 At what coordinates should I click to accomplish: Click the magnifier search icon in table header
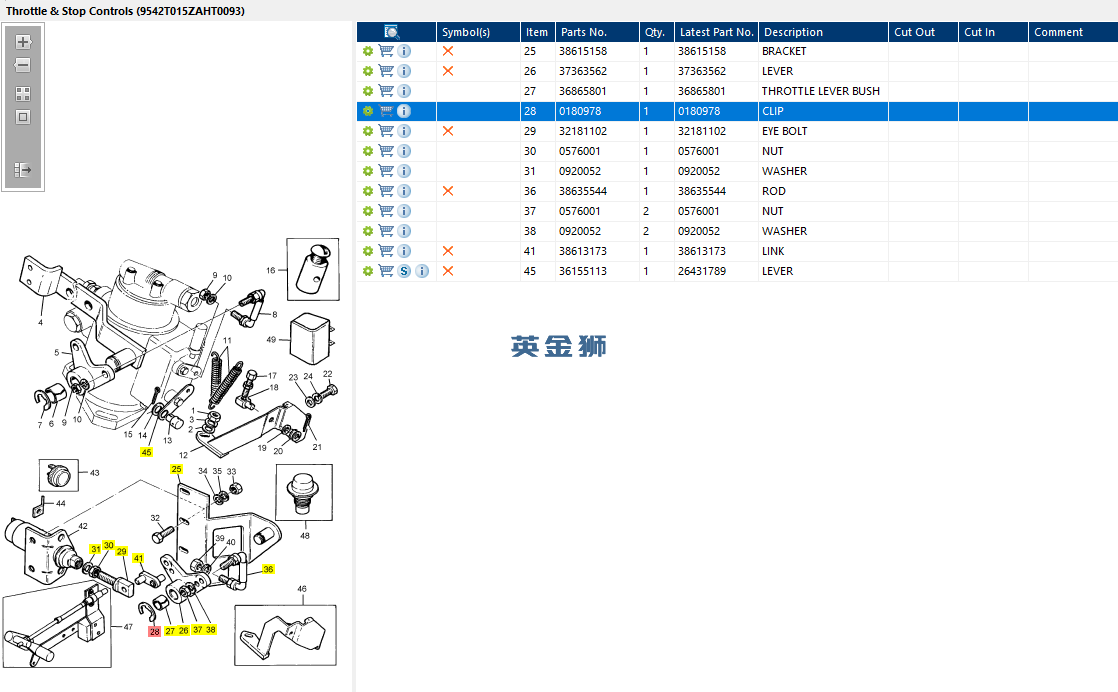tap(391, 32)
